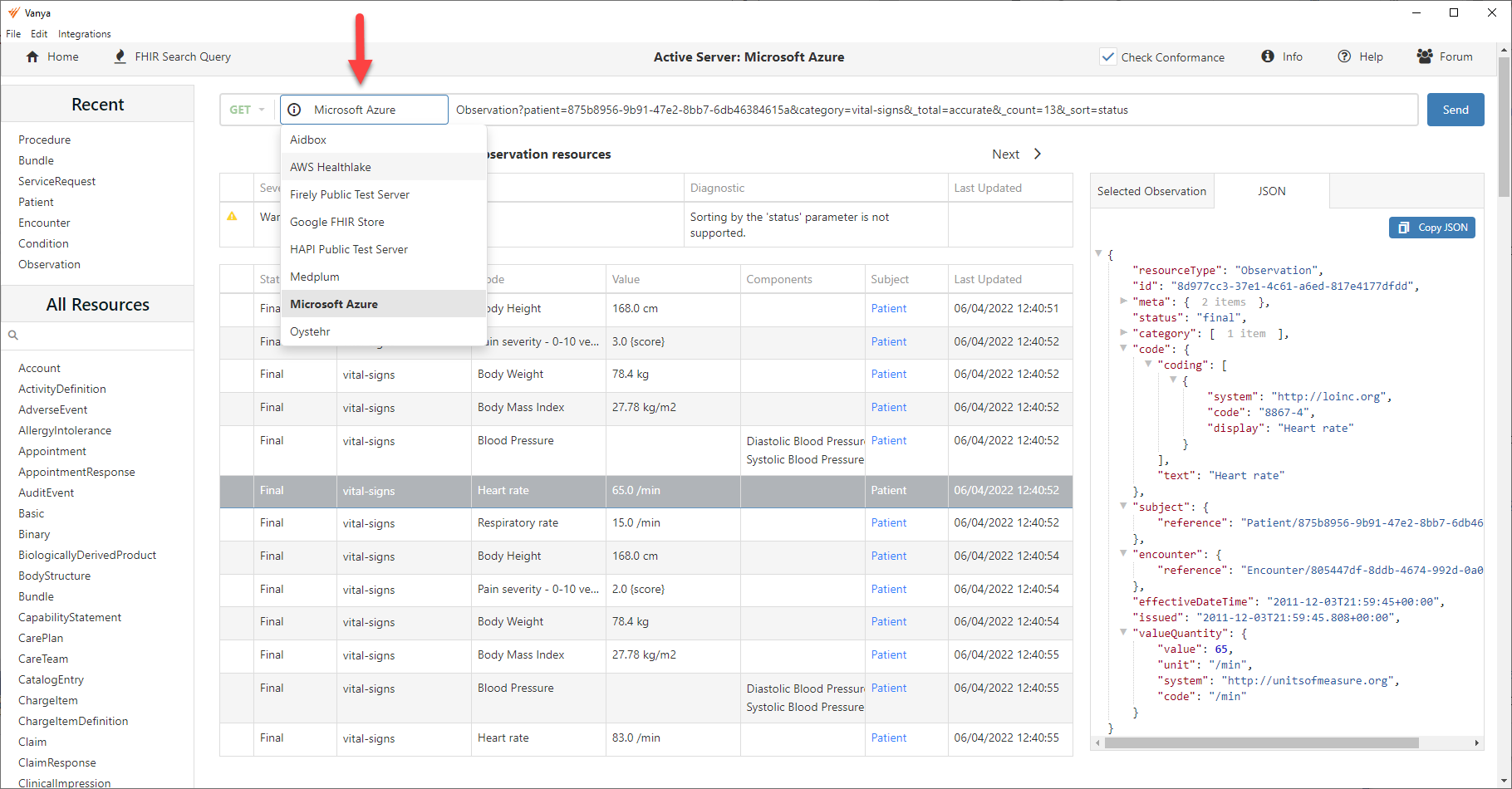The height and width of the screenshot is (789, 1512).
Task: Select Condition in the Recent list
Action: (x=43, y=243)
